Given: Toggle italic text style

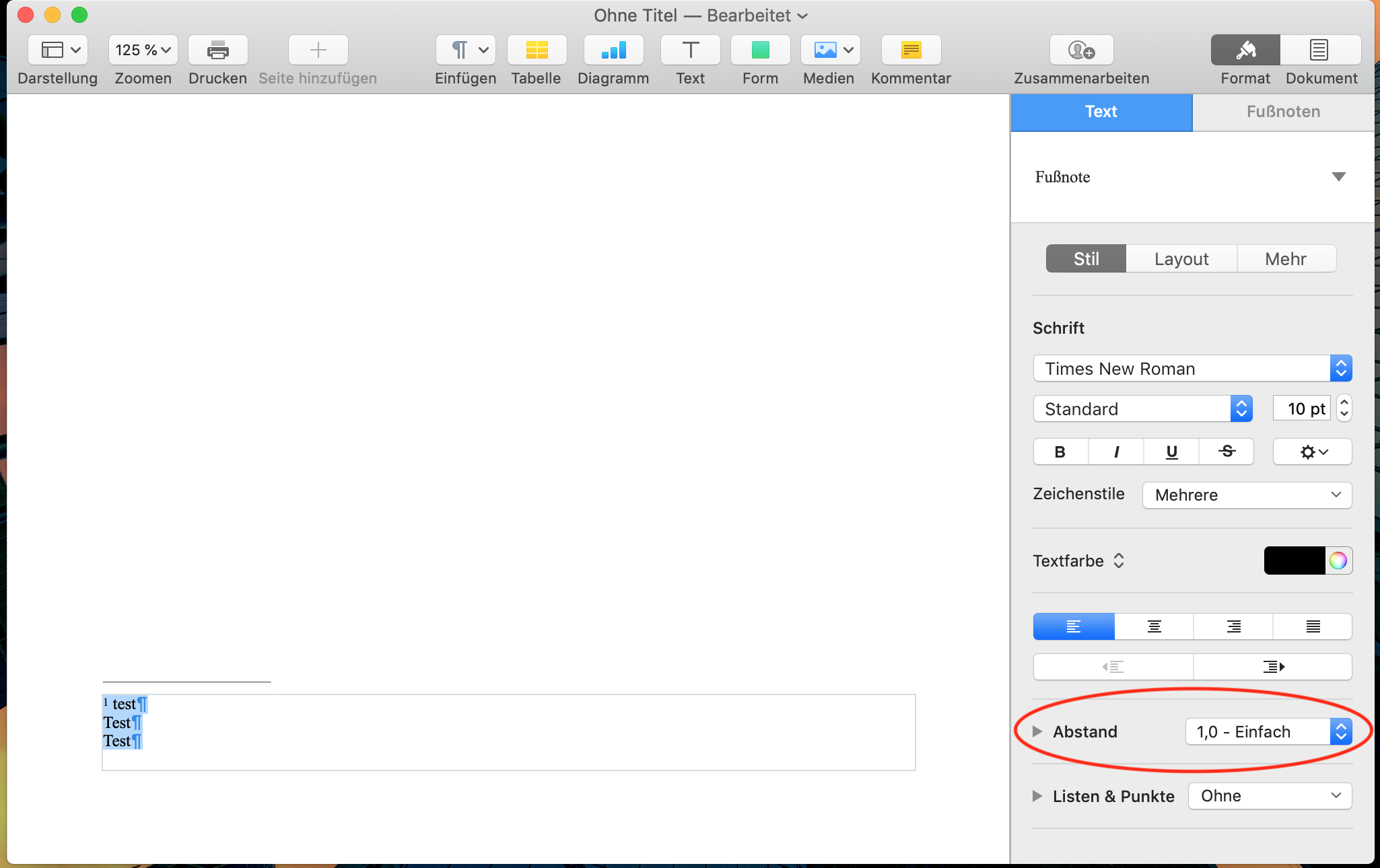Looking at the screenshot, I should pyautogui.click(x=1116, y=451).
